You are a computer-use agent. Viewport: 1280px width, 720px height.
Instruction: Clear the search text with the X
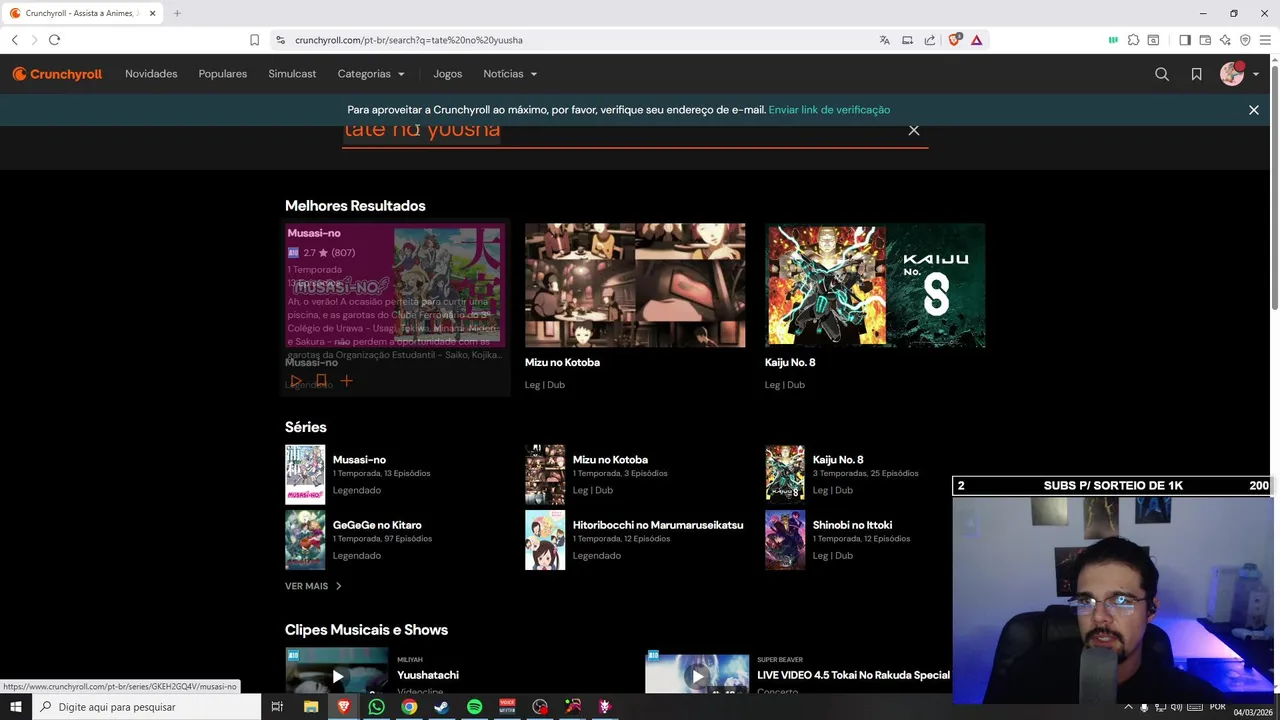tap(914, 130)
